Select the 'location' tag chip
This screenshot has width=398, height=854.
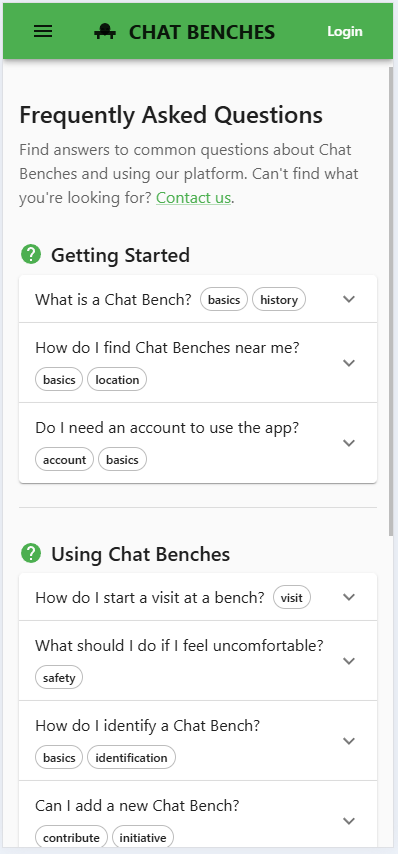tap(117, 380)
